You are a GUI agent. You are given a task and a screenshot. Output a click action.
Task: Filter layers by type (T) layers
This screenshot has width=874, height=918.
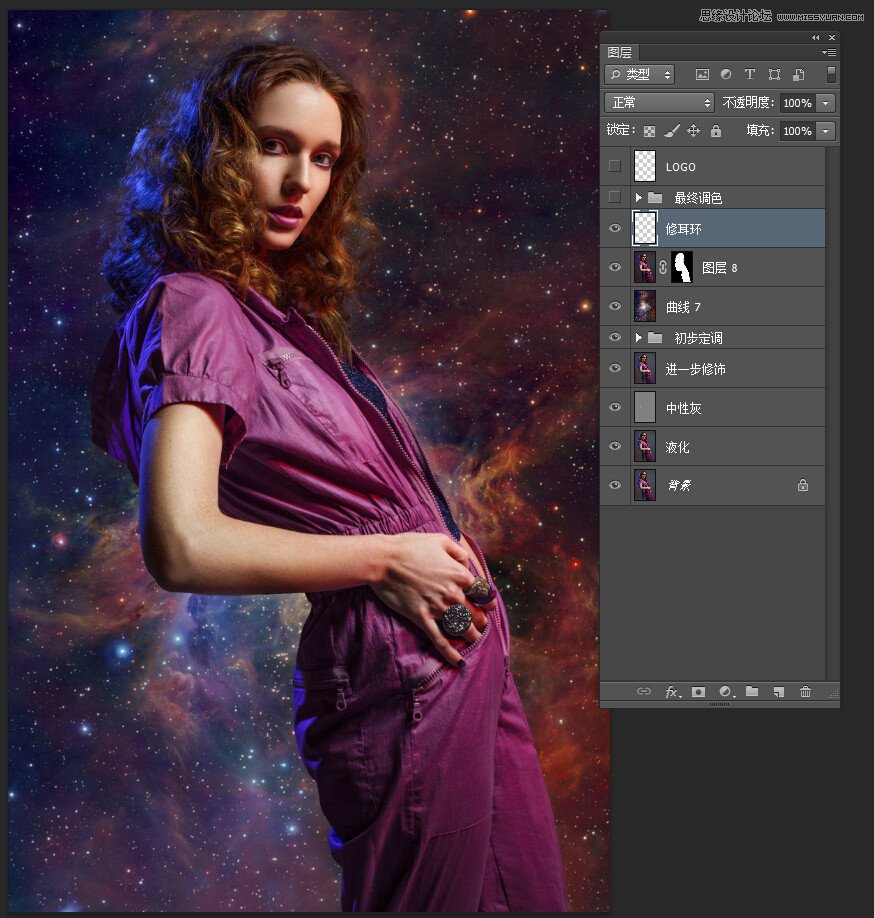coord(750,75)
